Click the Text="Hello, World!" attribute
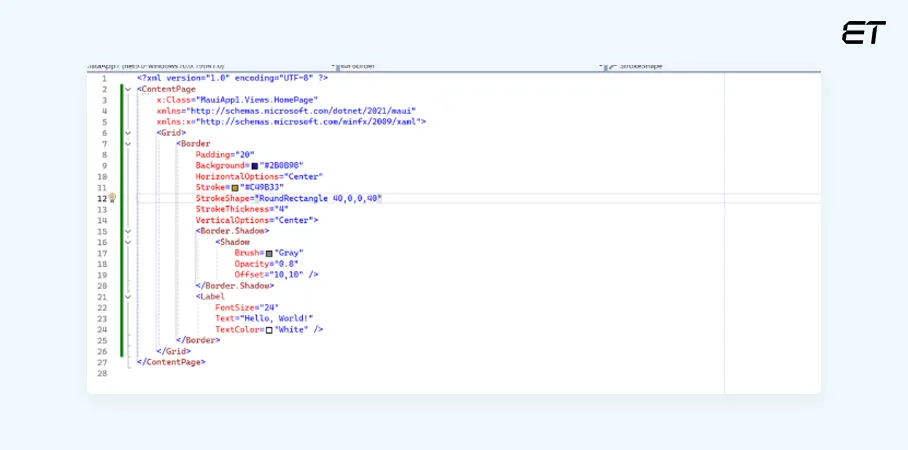Image resolution: width=908 pixels, height=450 pixels. coord(264,319)
